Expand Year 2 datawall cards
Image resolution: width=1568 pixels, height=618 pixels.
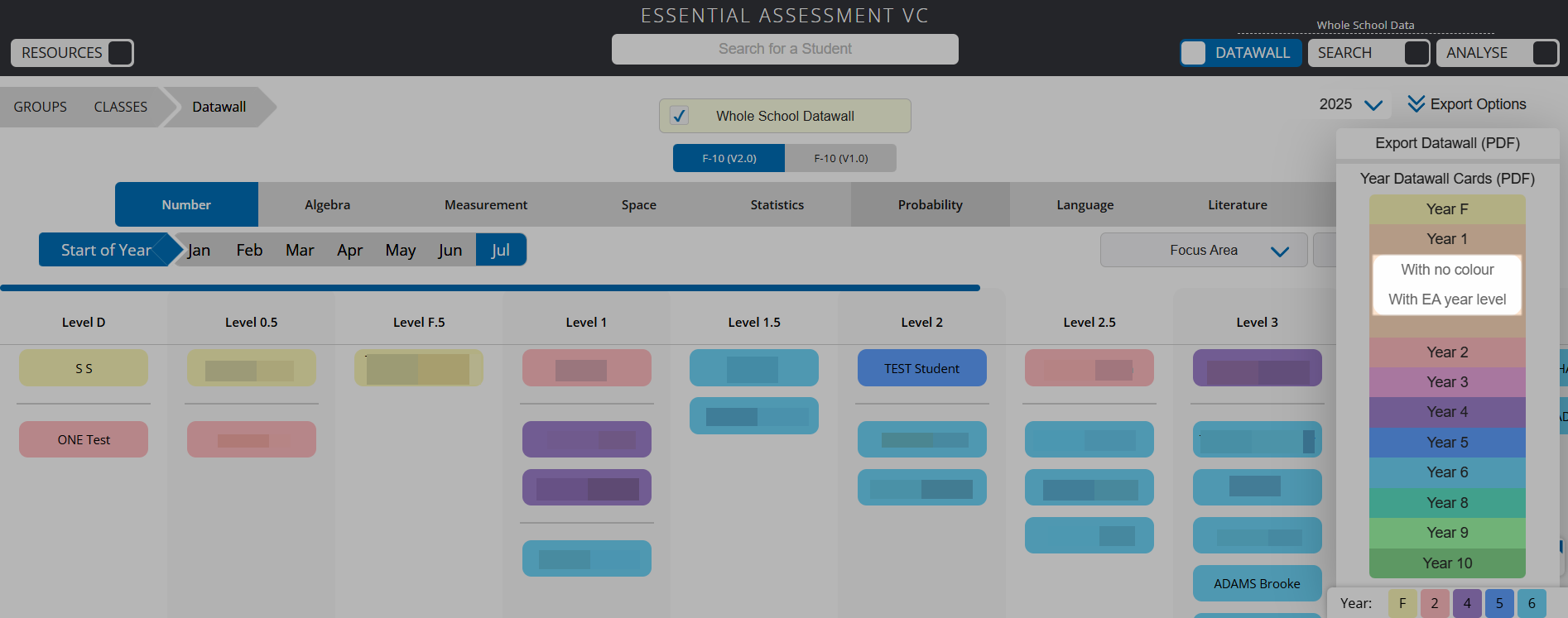(x=1447, y=352)
